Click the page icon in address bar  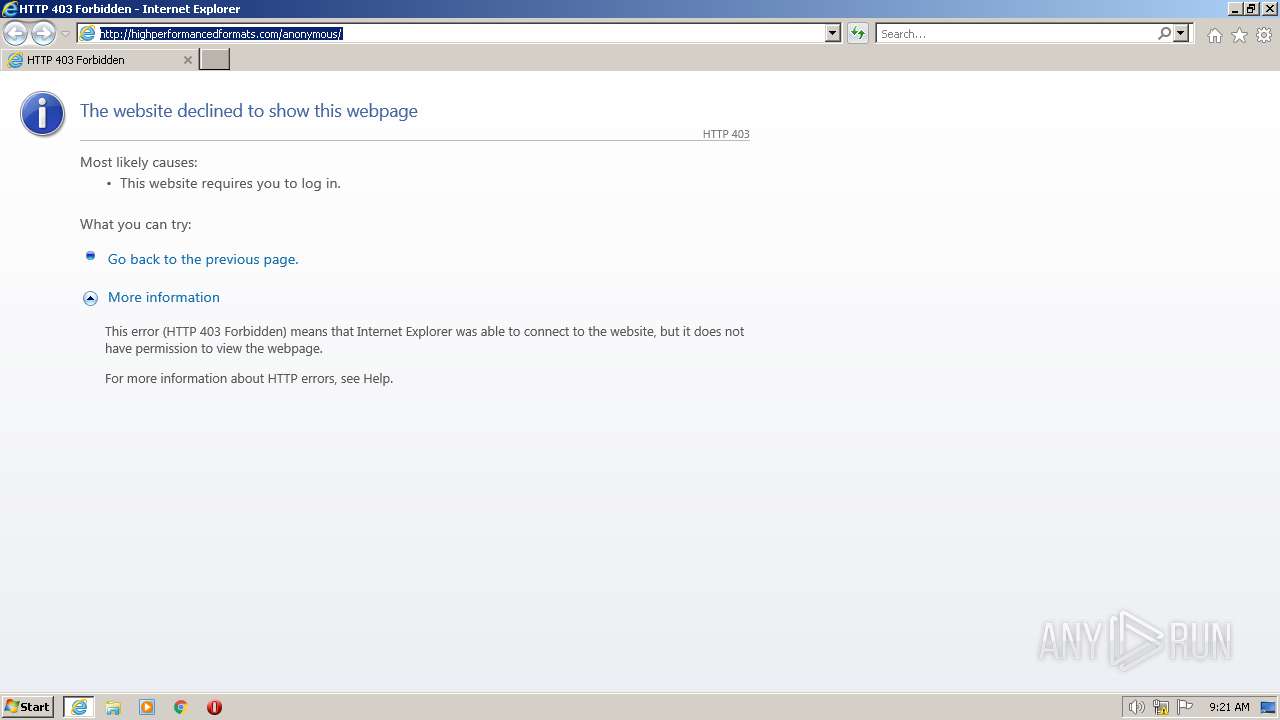tap(88, 33)
